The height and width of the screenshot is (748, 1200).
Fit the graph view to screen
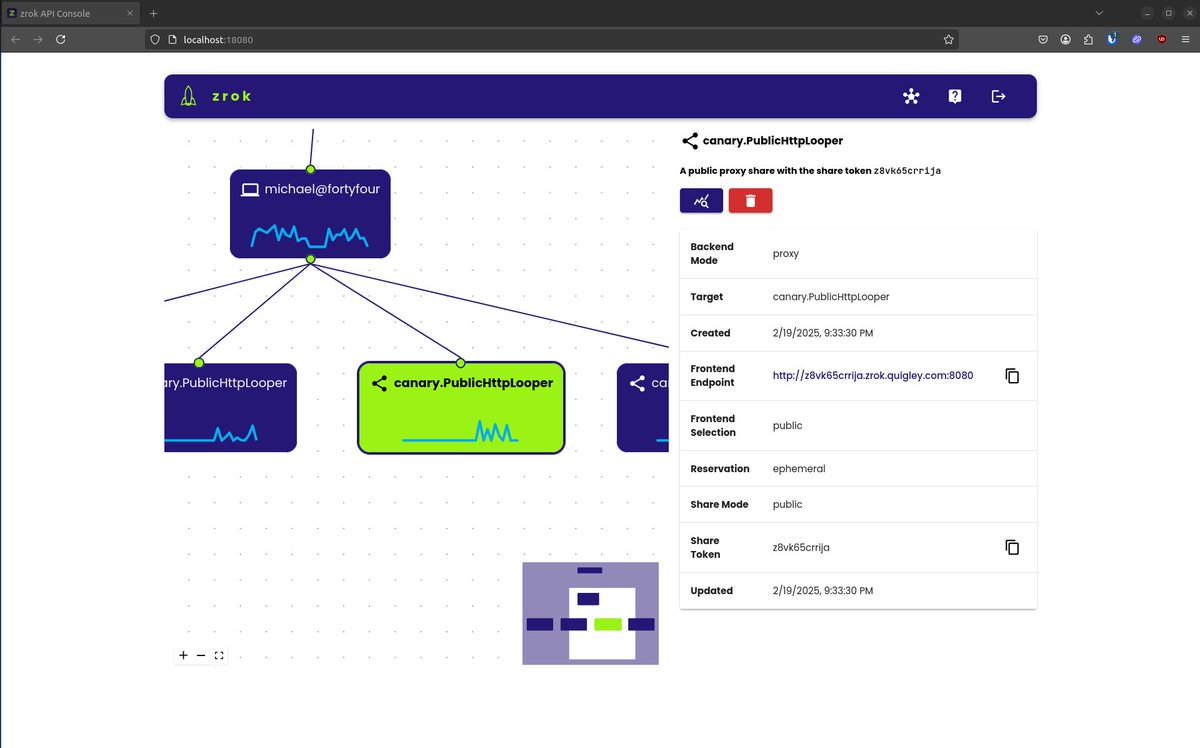click(219, 656)
